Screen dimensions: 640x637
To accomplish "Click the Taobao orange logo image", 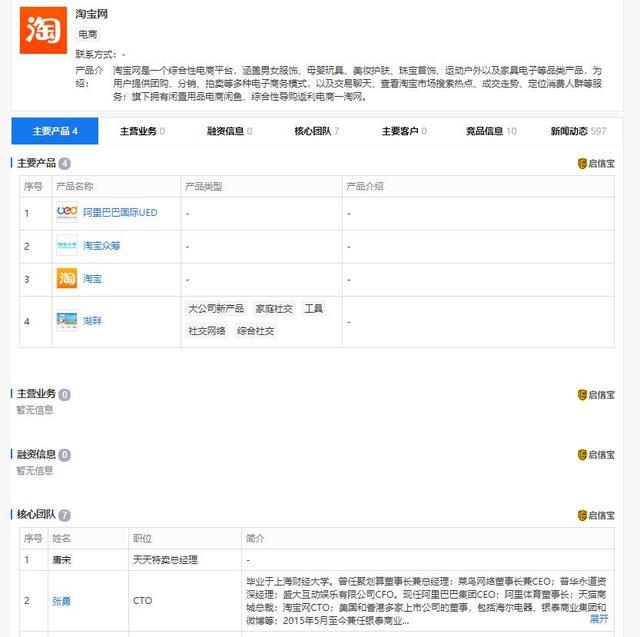I will [x=43, y=30].
